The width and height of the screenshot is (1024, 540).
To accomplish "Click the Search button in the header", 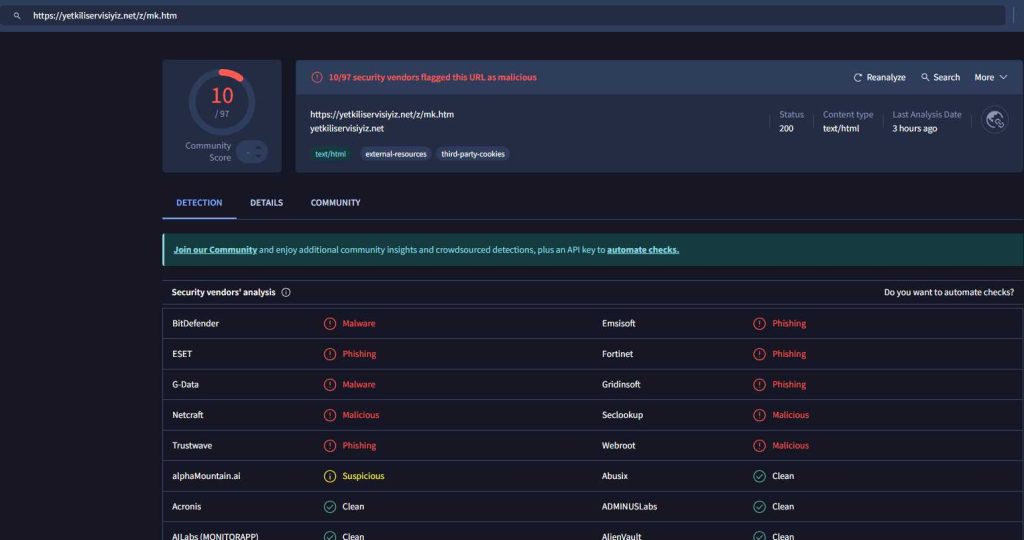I will tap(940, 77).
